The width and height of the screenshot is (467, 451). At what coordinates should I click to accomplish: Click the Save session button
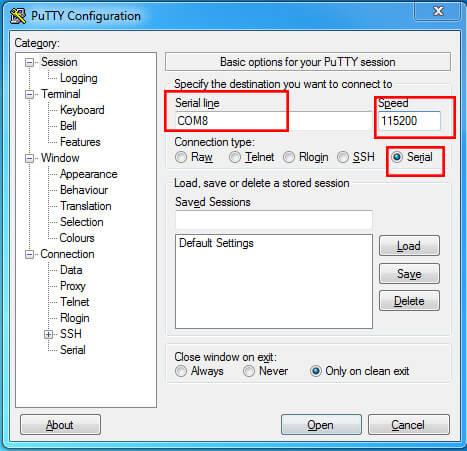[409, 274]
